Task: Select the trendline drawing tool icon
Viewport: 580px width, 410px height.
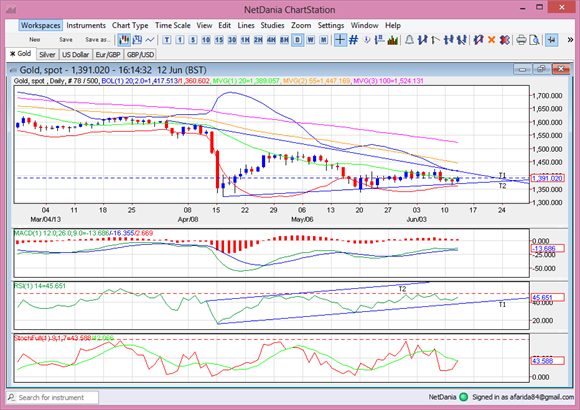Action: (422, 40)
